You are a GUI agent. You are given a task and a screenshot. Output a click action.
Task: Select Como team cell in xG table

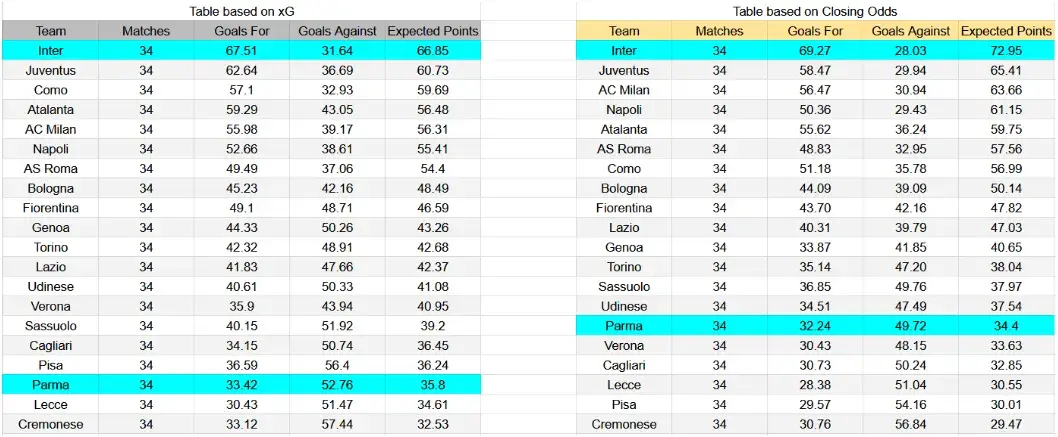pos(51,90)
